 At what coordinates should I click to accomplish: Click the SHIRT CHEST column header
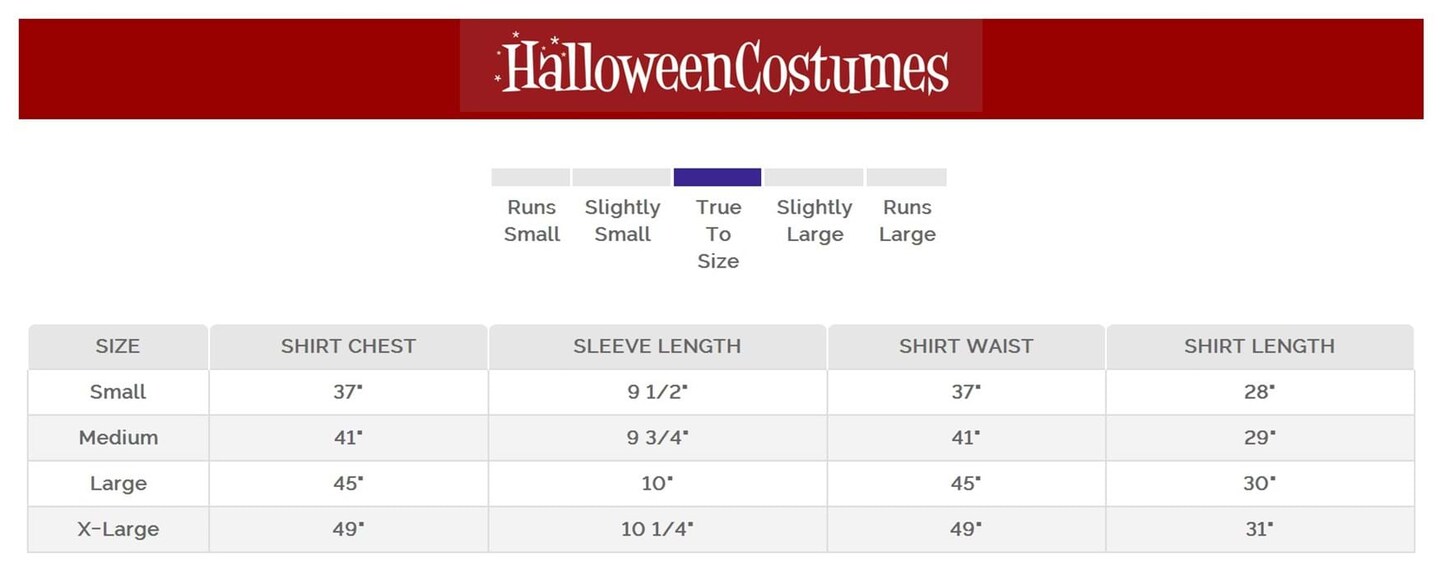click(348, 347)
